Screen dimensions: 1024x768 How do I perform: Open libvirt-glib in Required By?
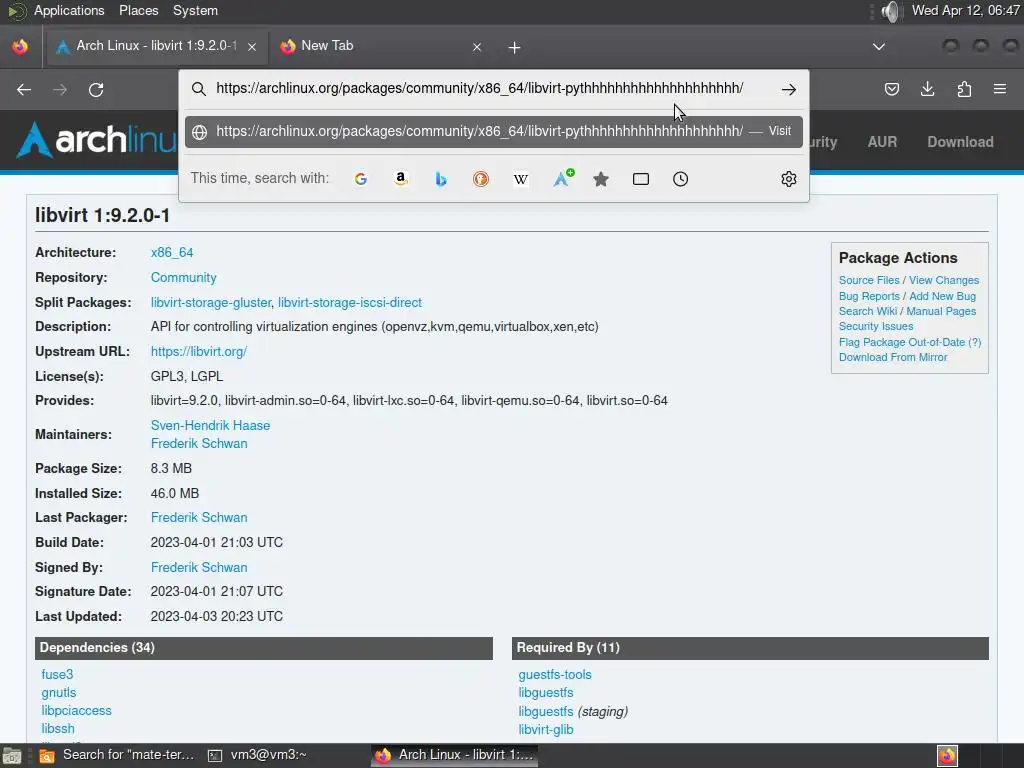(546, 729)
